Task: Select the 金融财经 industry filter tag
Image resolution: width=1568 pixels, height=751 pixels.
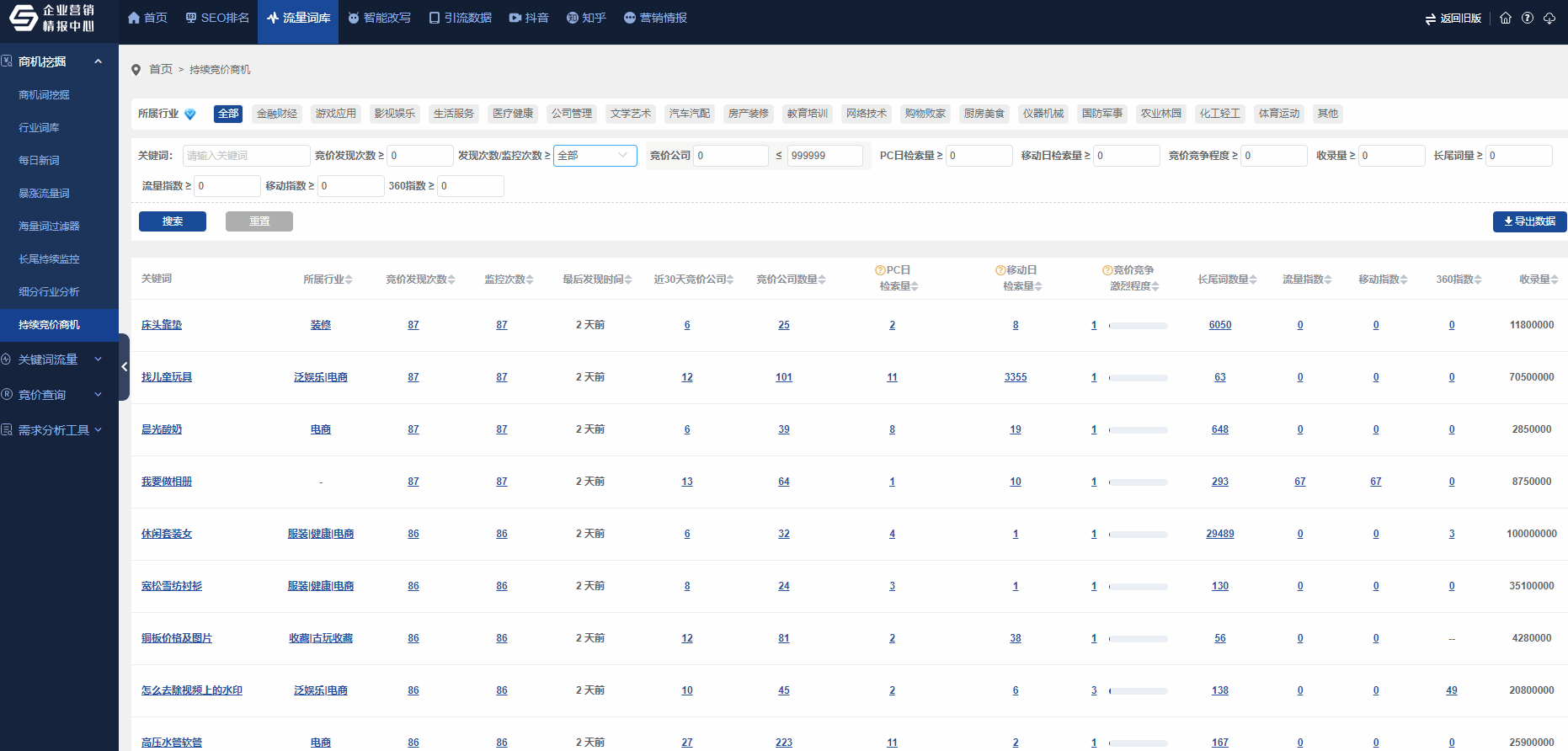Action: coord(277,114)
